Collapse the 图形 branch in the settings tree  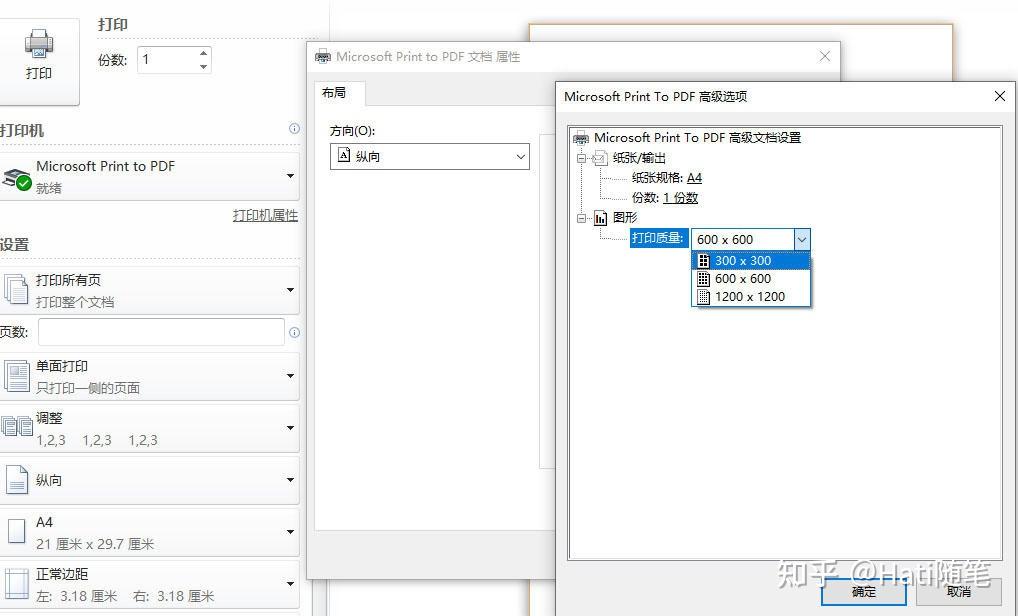coord(581,217)
